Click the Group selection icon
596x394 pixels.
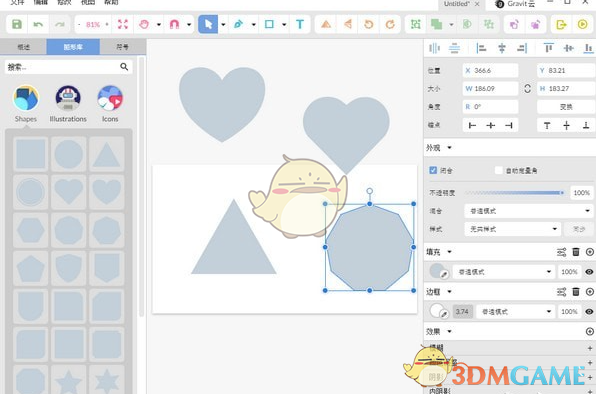coord(415,24)
